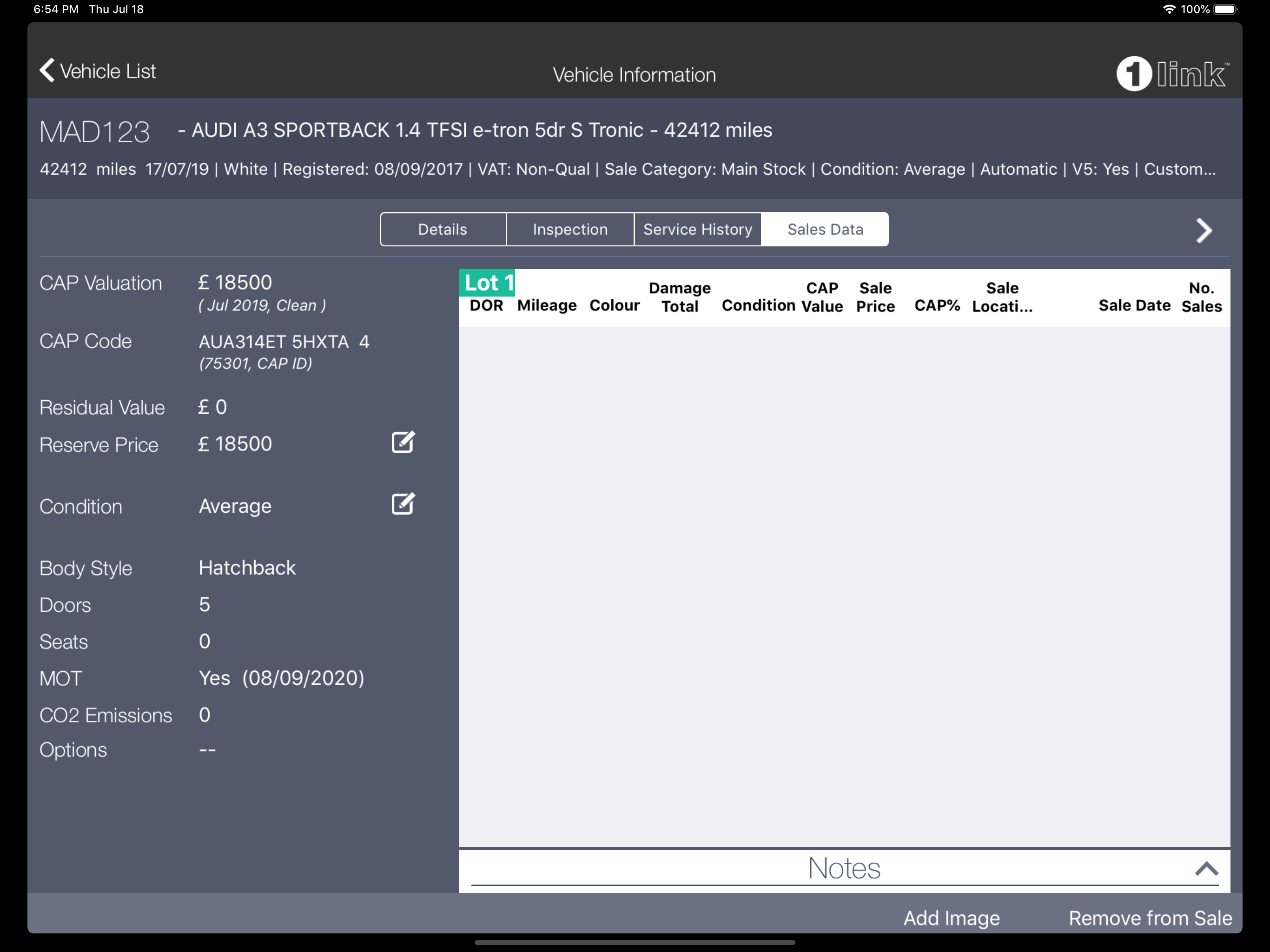The image size is (1270, 952).
Task: Tap the CAP Valuation £ 18500 value
Action: 235,283
